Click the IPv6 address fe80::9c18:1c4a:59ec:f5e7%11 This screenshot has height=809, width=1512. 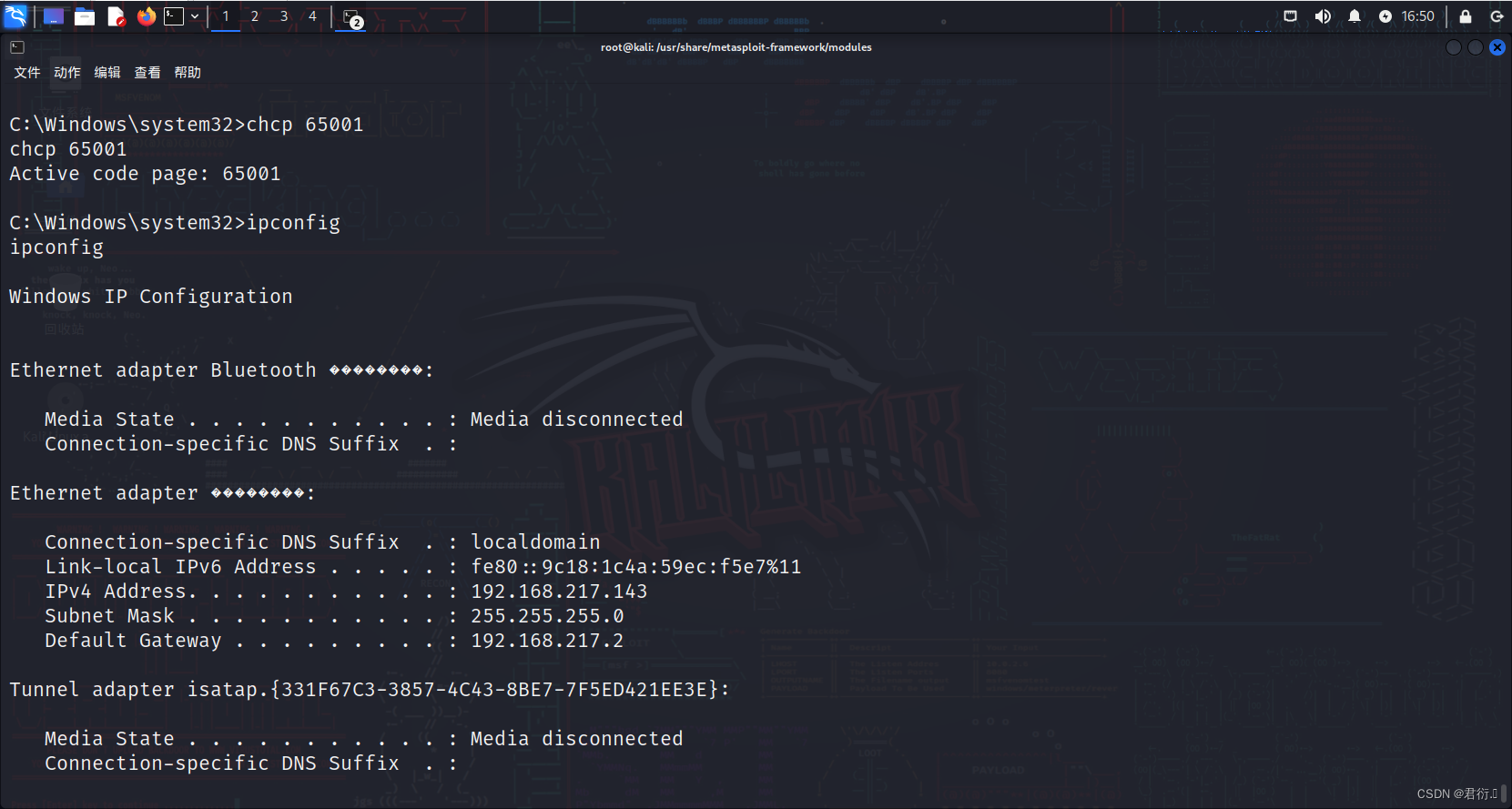point(636,567)
